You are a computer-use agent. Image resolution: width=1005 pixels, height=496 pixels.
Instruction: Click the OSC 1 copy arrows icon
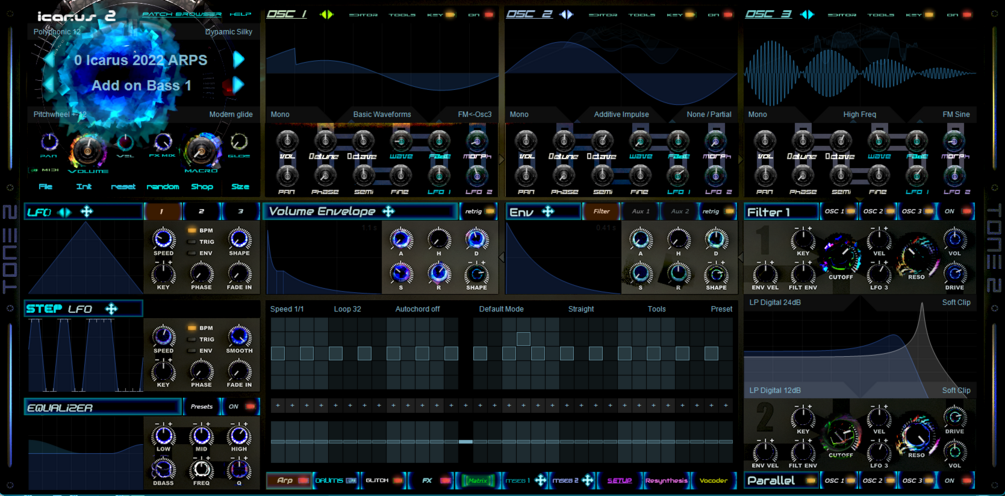click(327, 14)
